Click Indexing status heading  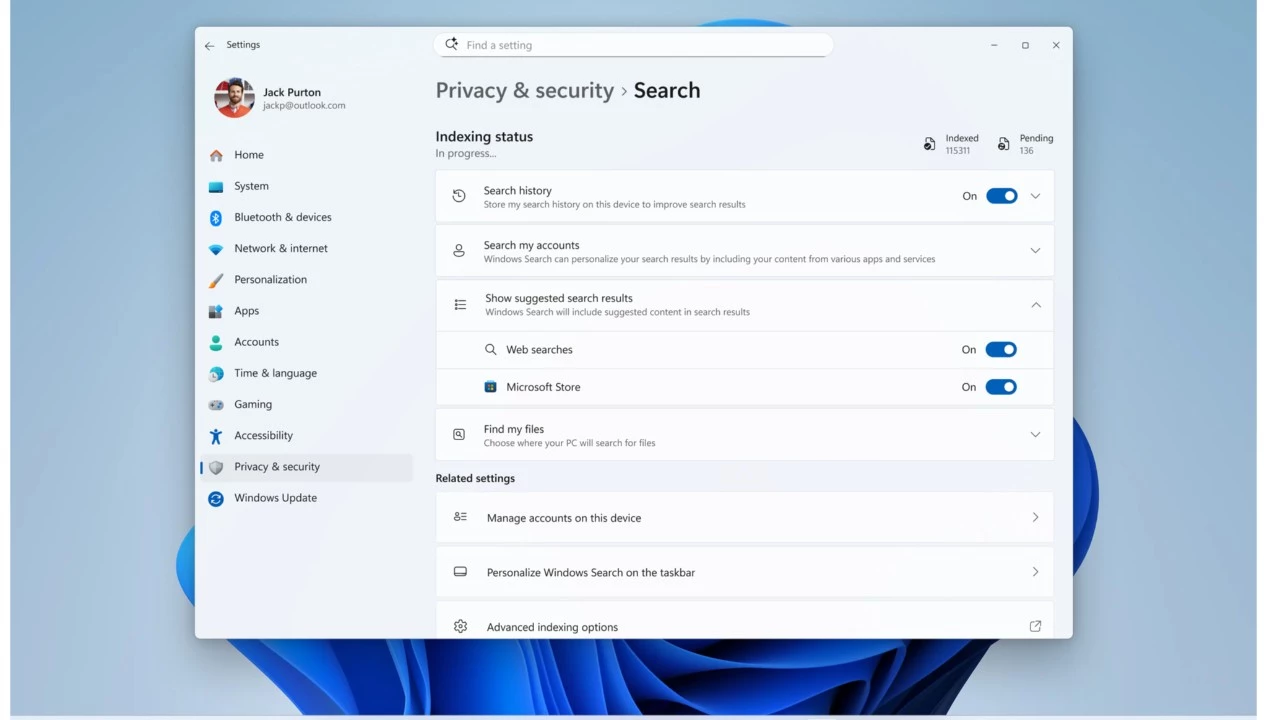[x=484, y=137]
